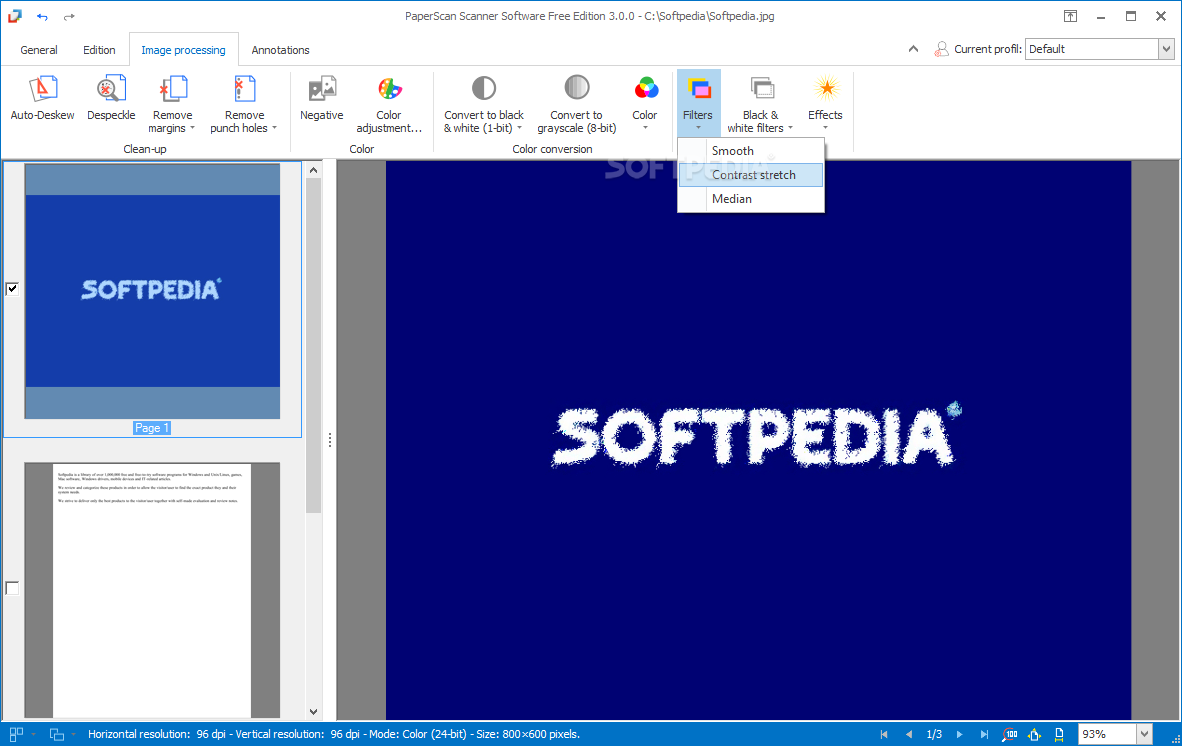
Task: Click the 1/3 page counter
Action: click(934, 734)
